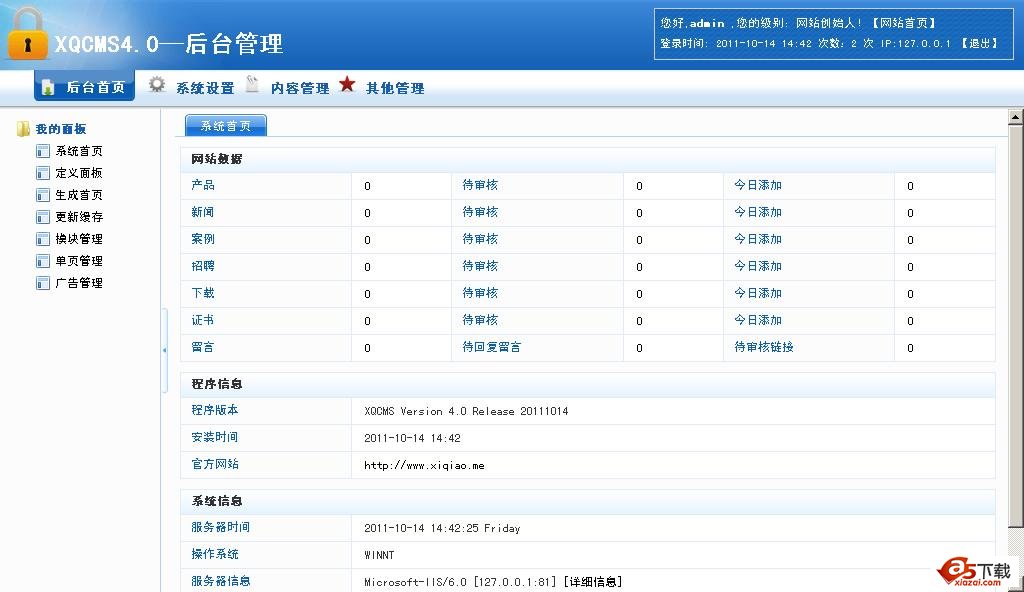The image size is (1024, 592).
Task: Expand the 我的面板 sidebar group
Action: tap(61, 129)
